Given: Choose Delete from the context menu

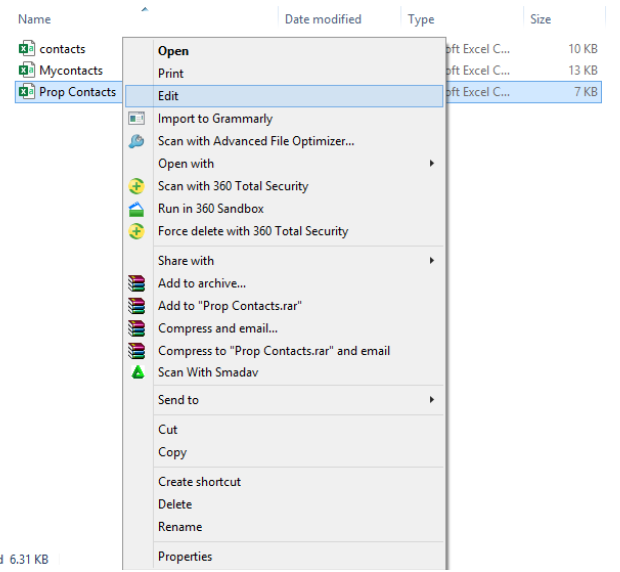Looking at the screenshot, I should click(x=284, y=504).
